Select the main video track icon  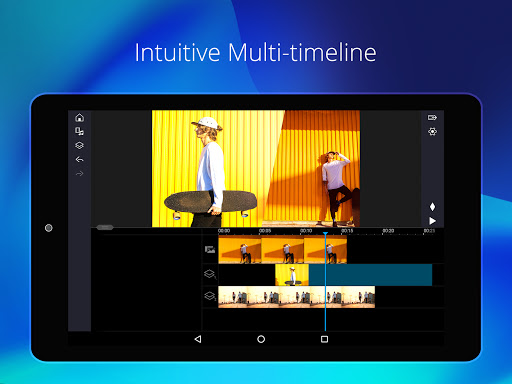pos(210,249)
